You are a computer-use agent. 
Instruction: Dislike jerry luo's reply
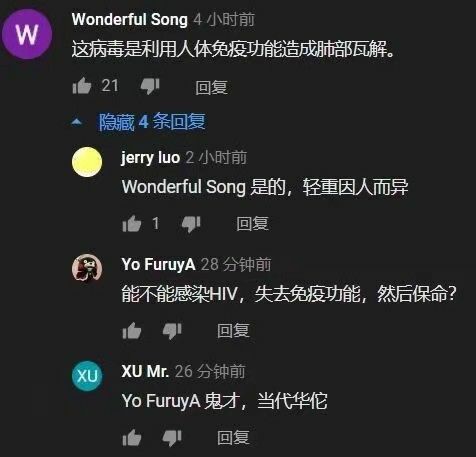191,224
